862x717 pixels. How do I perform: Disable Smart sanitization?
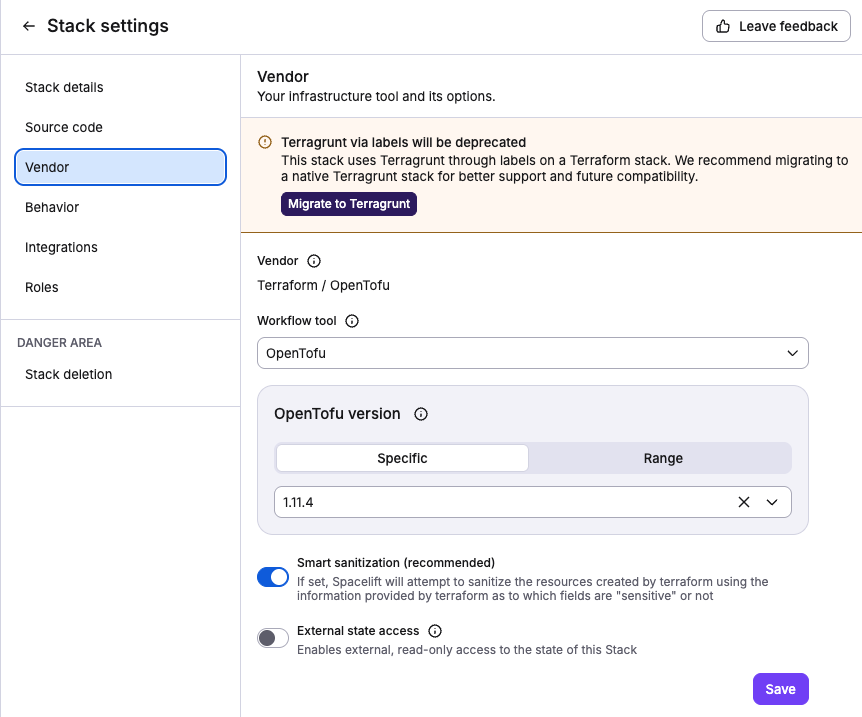[x=273, y=577]
